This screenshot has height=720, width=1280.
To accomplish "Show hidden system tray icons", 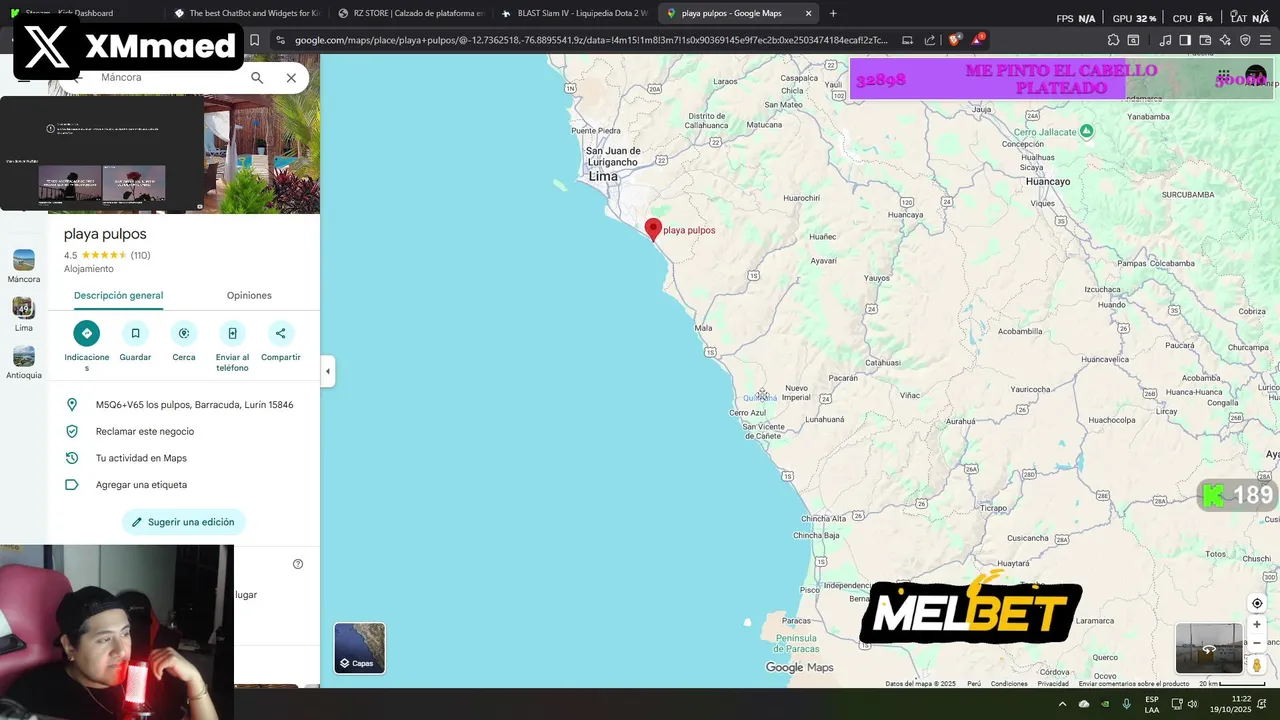I will coord(1062,704).
